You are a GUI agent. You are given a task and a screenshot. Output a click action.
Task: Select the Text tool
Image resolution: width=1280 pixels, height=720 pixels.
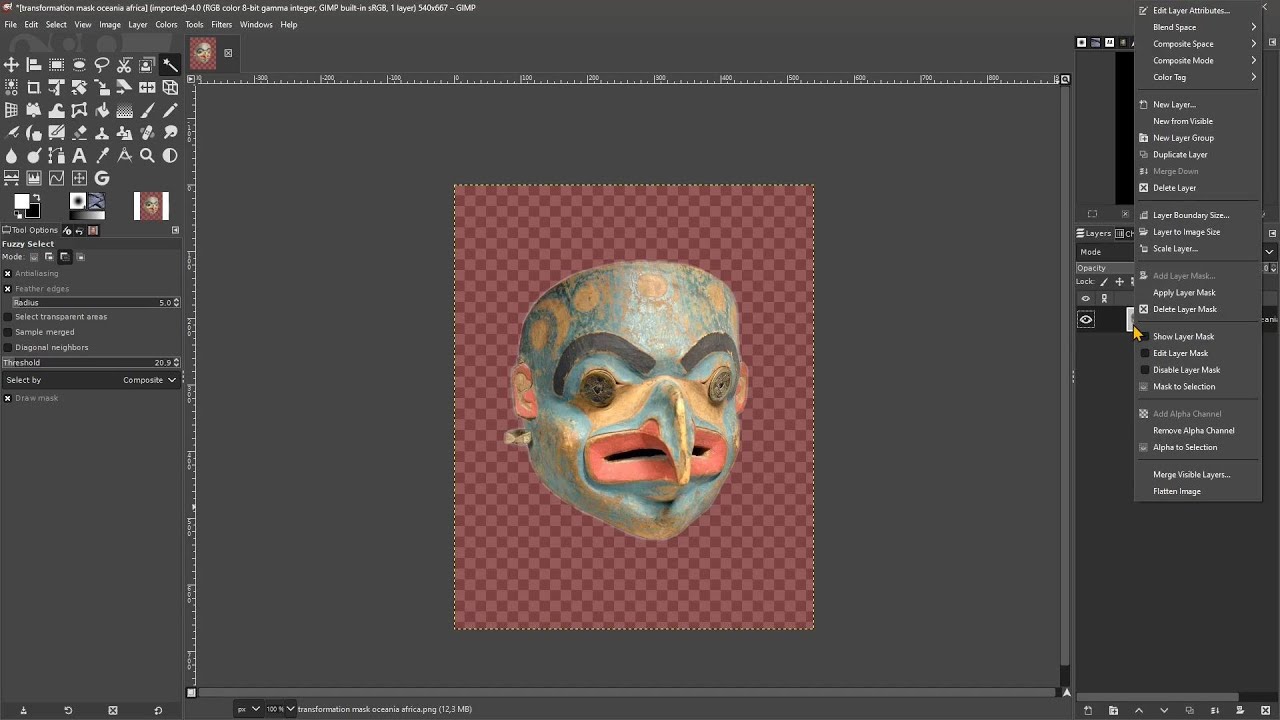[79, 155]
